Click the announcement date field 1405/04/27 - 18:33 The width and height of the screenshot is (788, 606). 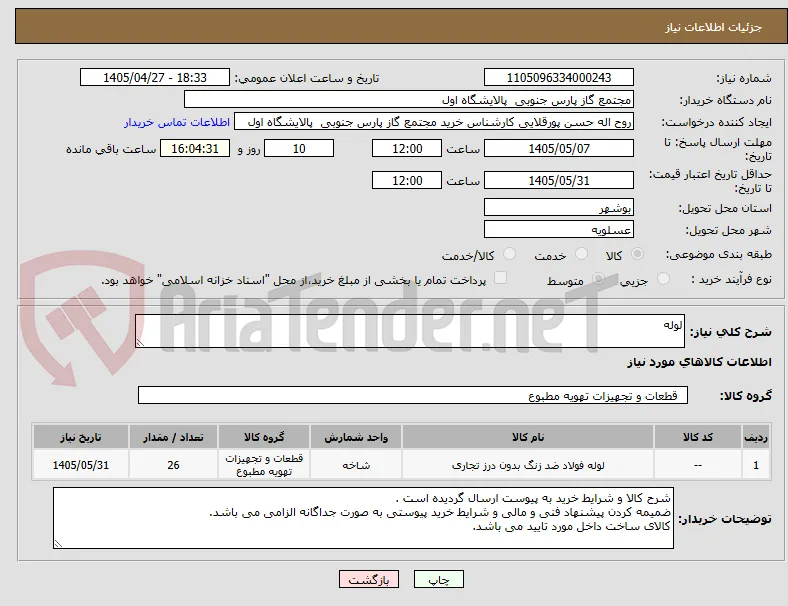click(155, 77)
